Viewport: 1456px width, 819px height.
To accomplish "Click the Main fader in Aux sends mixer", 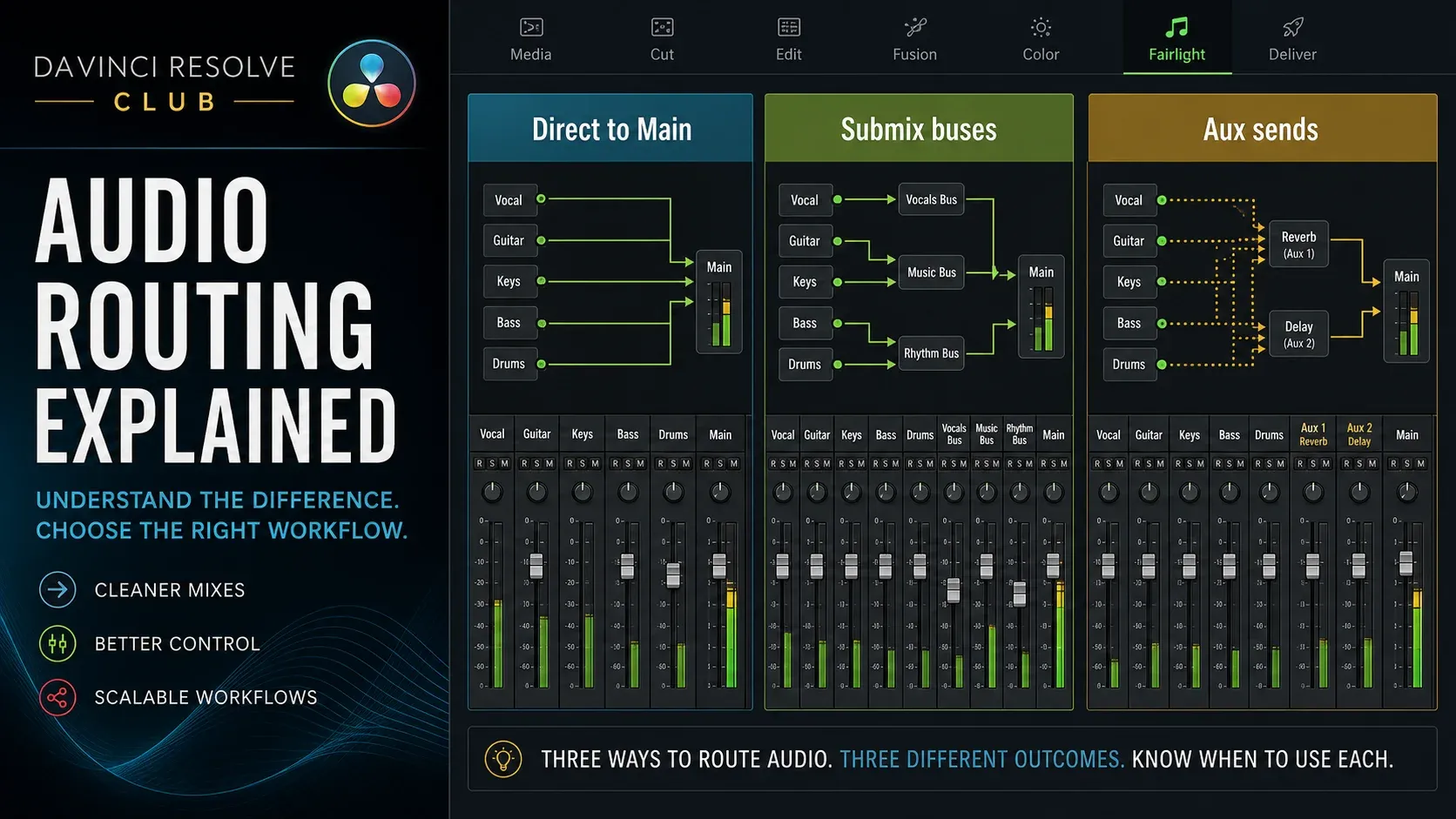I will point(1405,562).
